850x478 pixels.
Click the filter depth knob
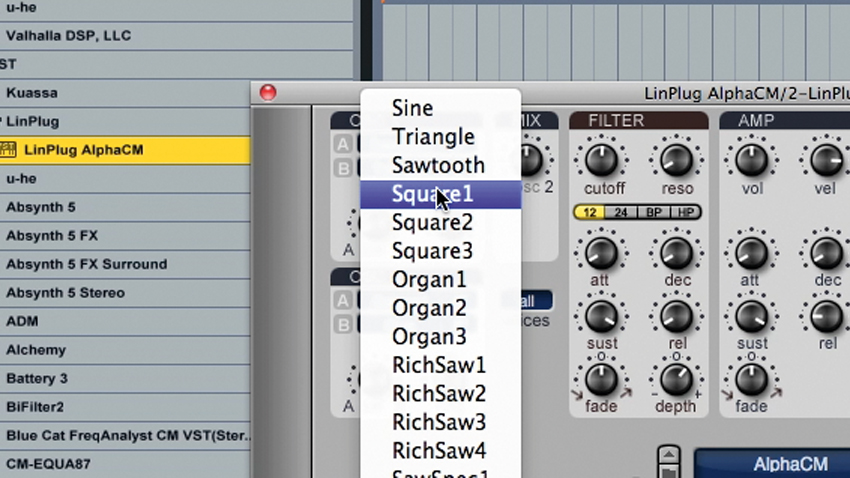[677, 379]
